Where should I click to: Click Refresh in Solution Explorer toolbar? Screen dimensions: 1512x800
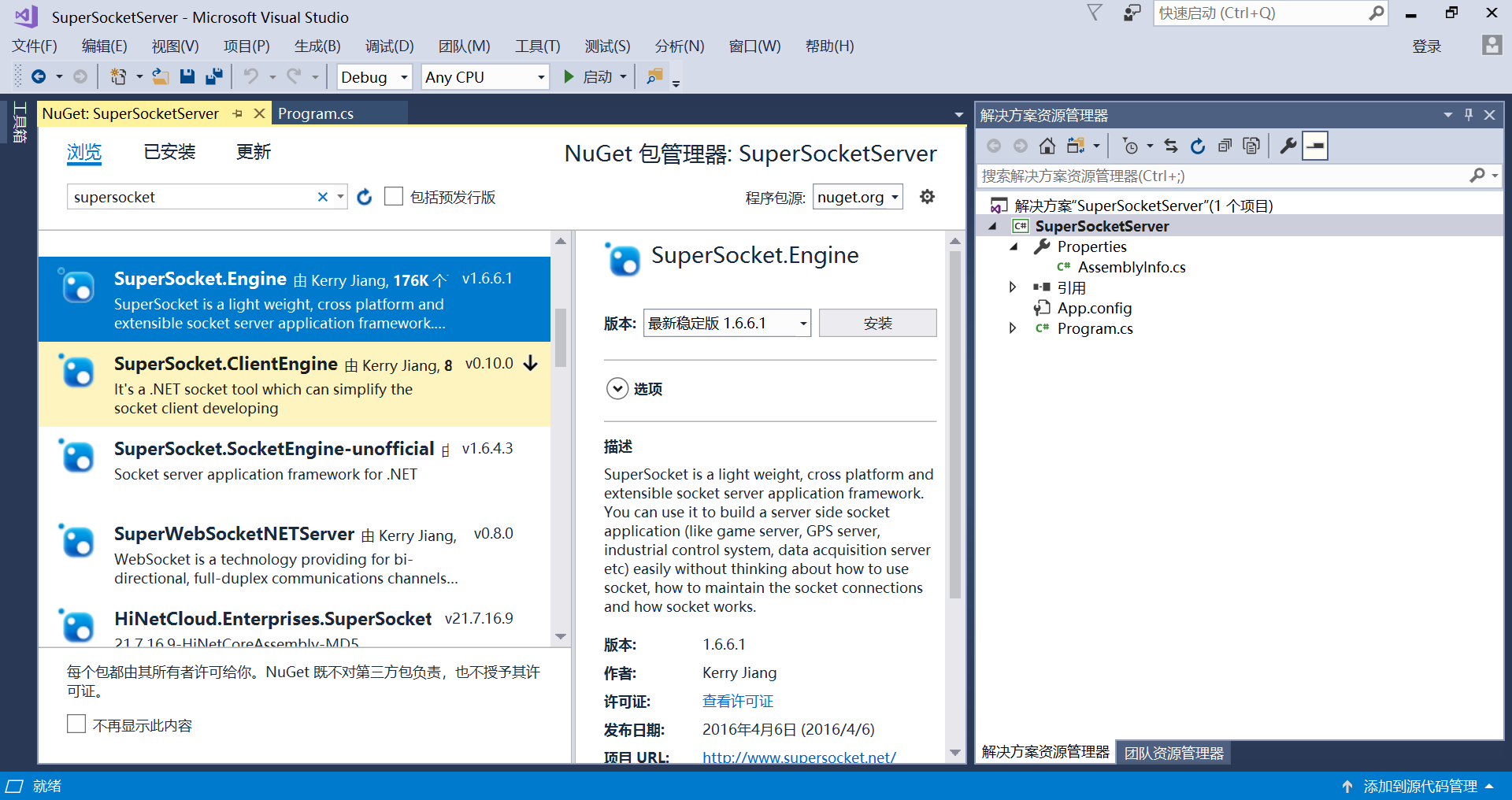[x=1197, y=146]
